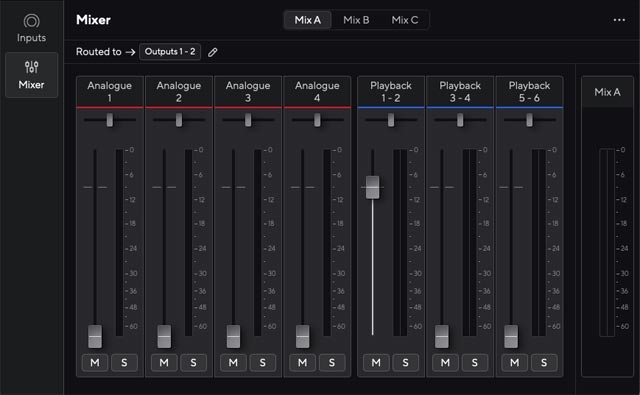This screenshot has width=640, height=395.
Task: Grab the Analogue 2 volume fader handle
Action: [164, 336]
